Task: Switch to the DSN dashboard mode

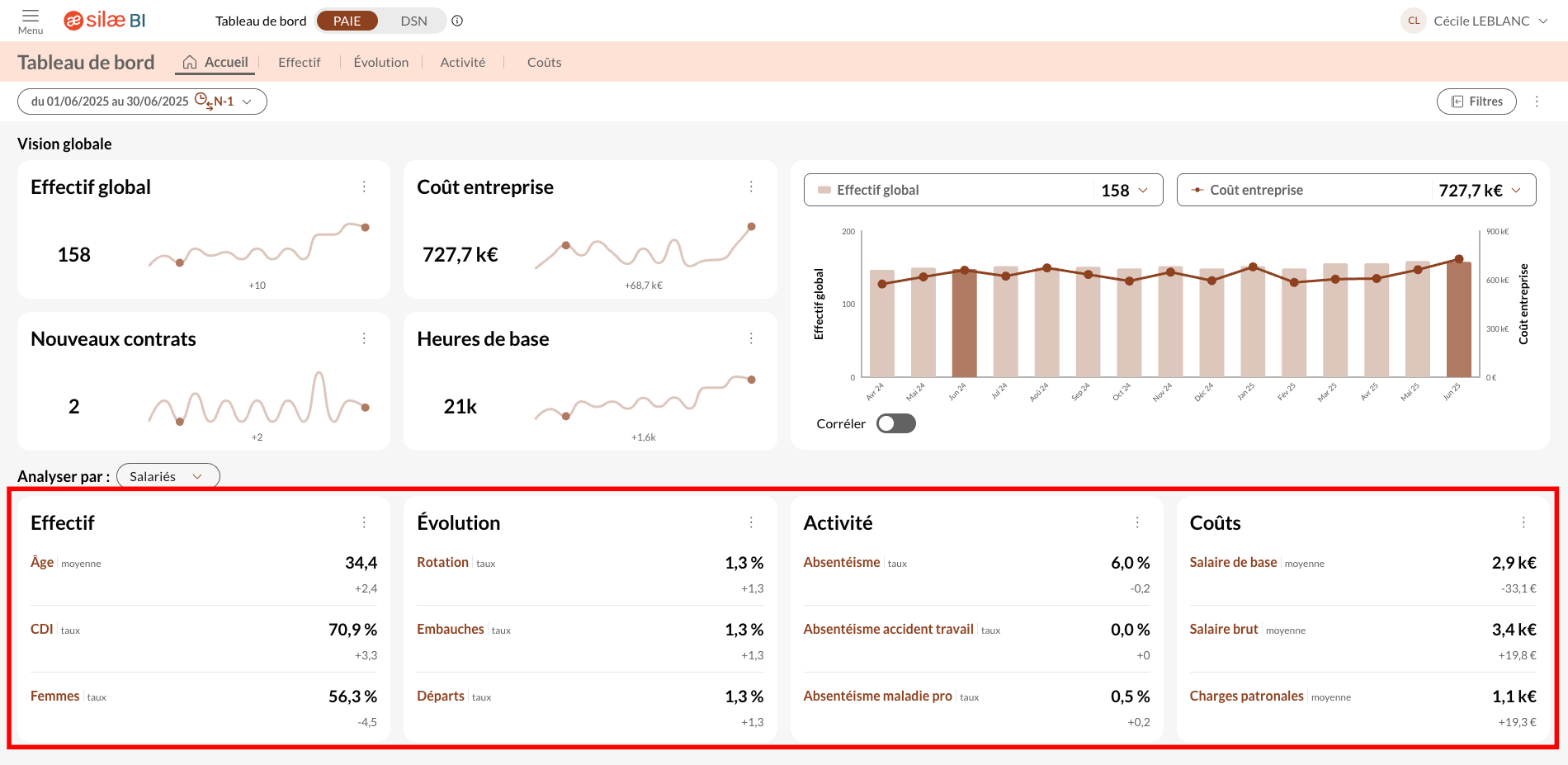Action: 413,21
